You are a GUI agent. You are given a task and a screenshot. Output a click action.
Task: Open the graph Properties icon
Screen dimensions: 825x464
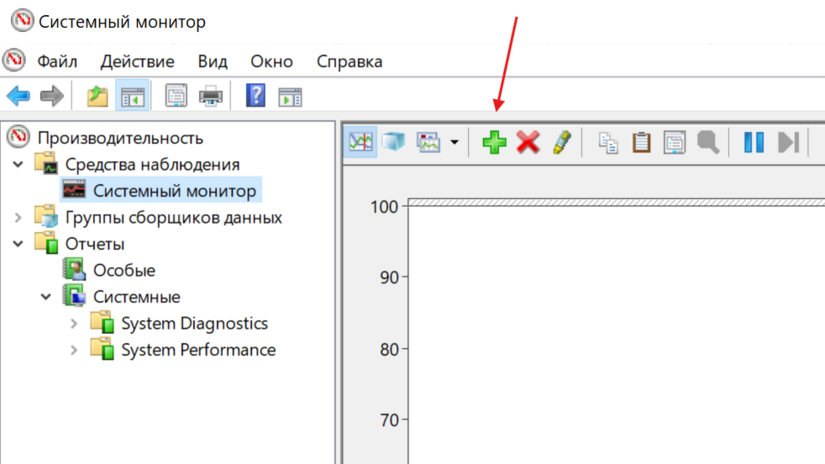pyautogui.click(x=675, y=143)
